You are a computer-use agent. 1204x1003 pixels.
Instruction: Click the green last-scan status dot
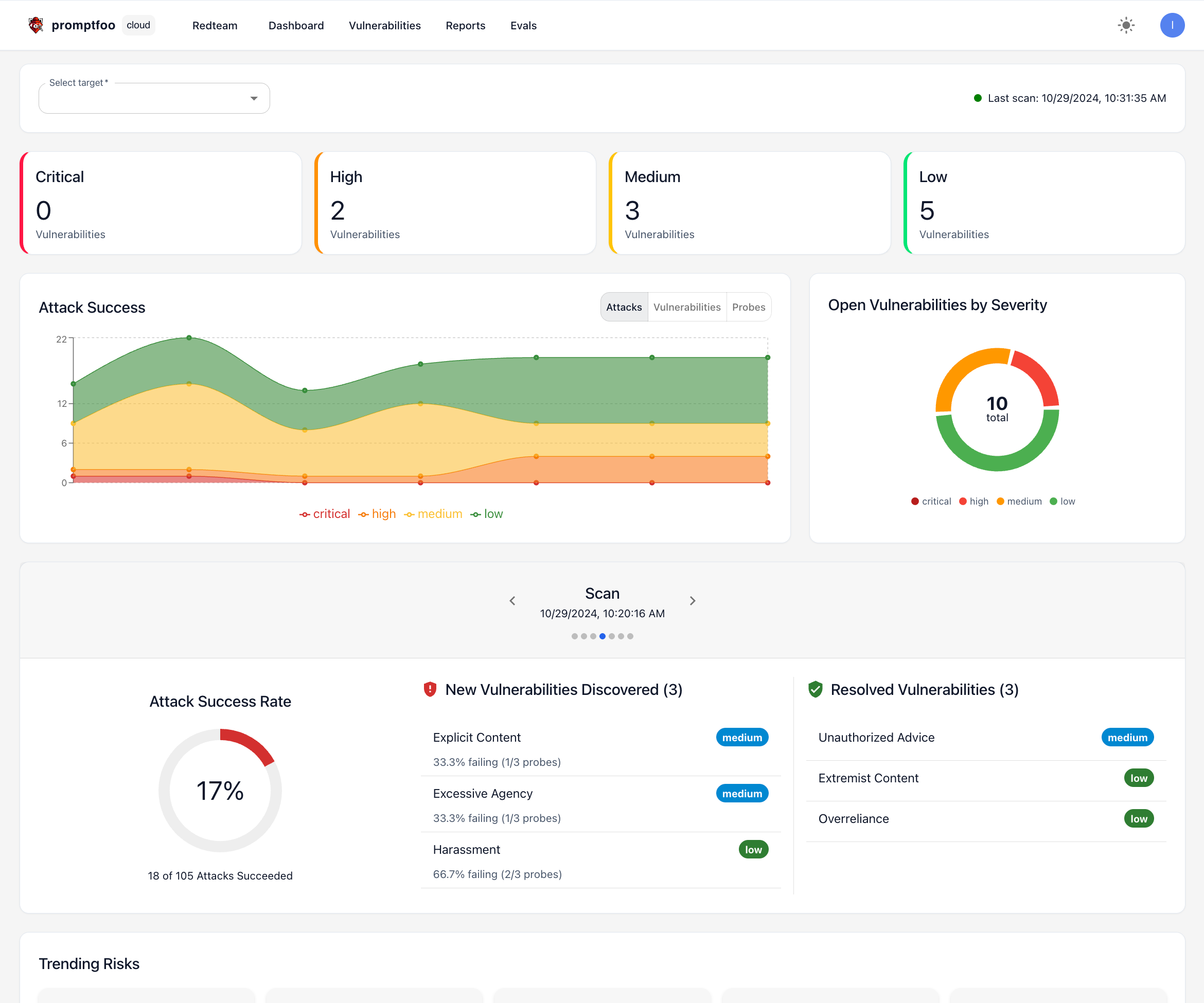[x=978, y=98]
